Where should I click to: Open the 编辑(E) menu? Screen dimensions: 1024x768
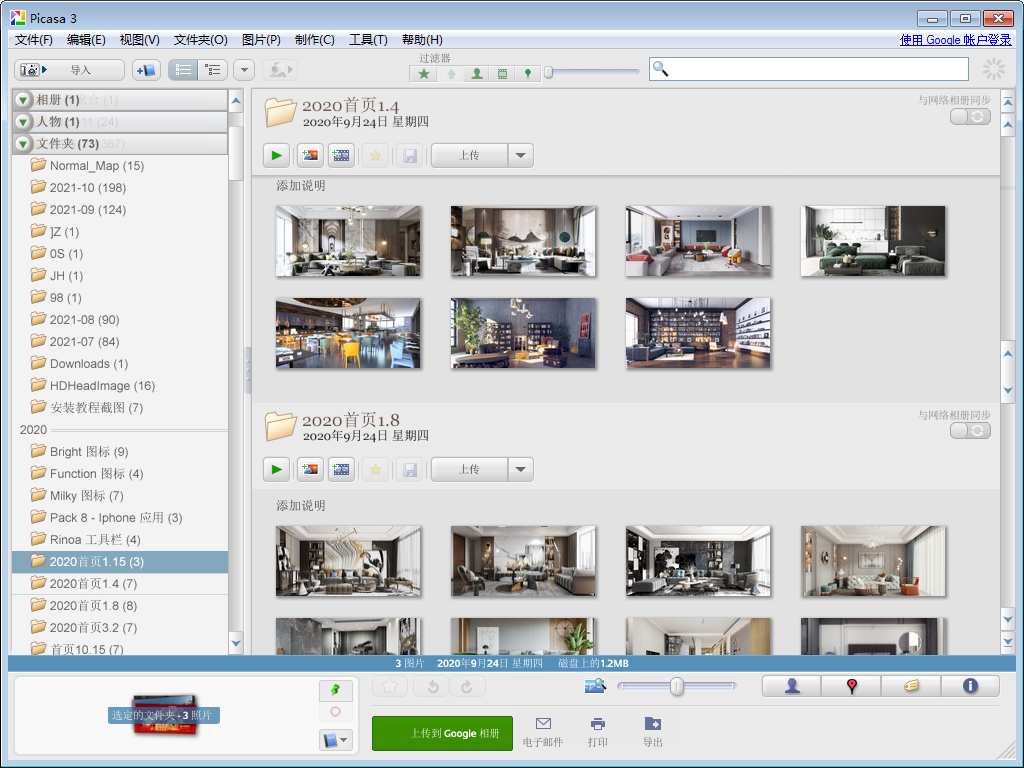pyautogui.click(x=86, y=40)
